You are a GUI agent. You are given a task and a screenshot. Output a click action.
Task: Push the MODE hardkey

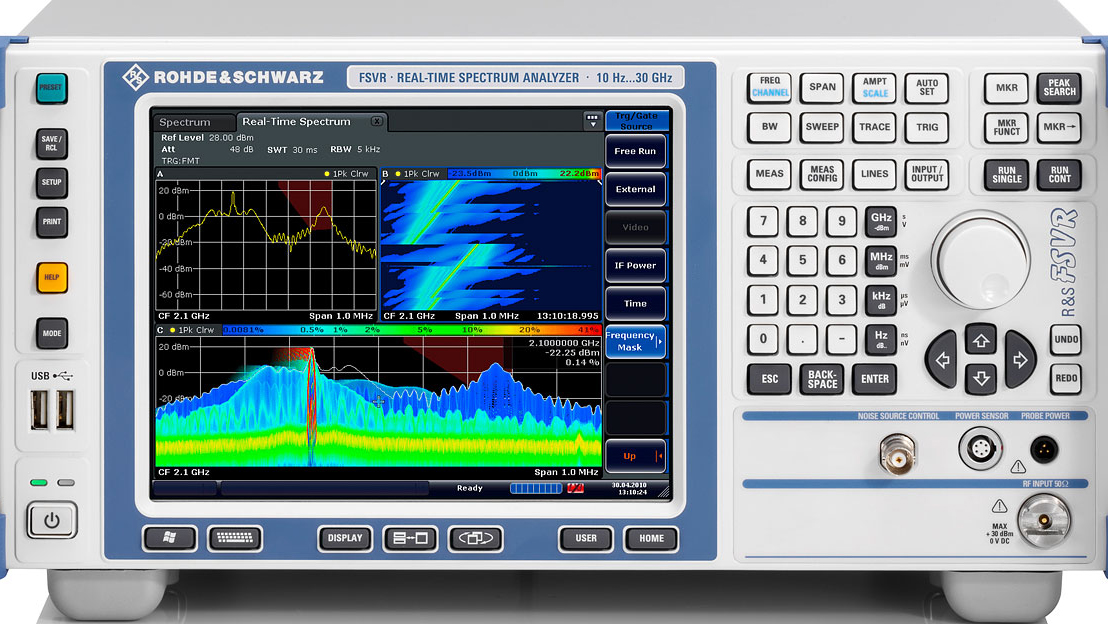(52, 334)
